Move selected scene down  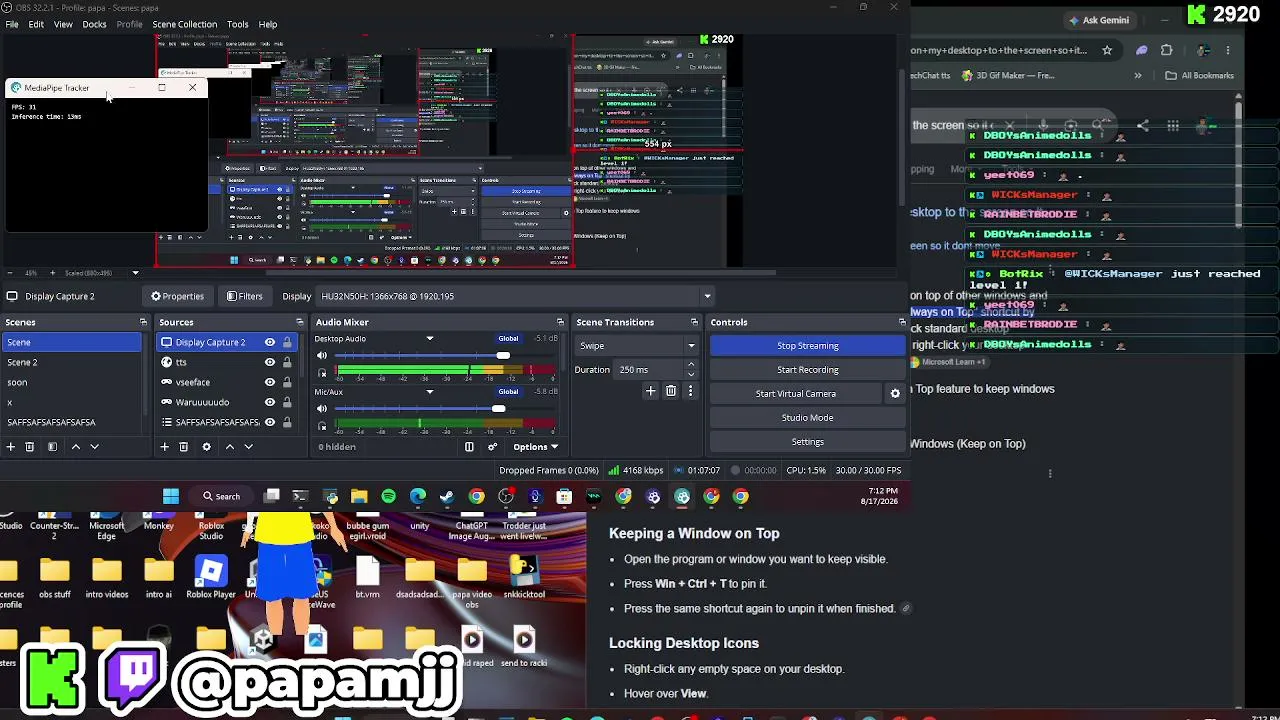pos(95,447)
